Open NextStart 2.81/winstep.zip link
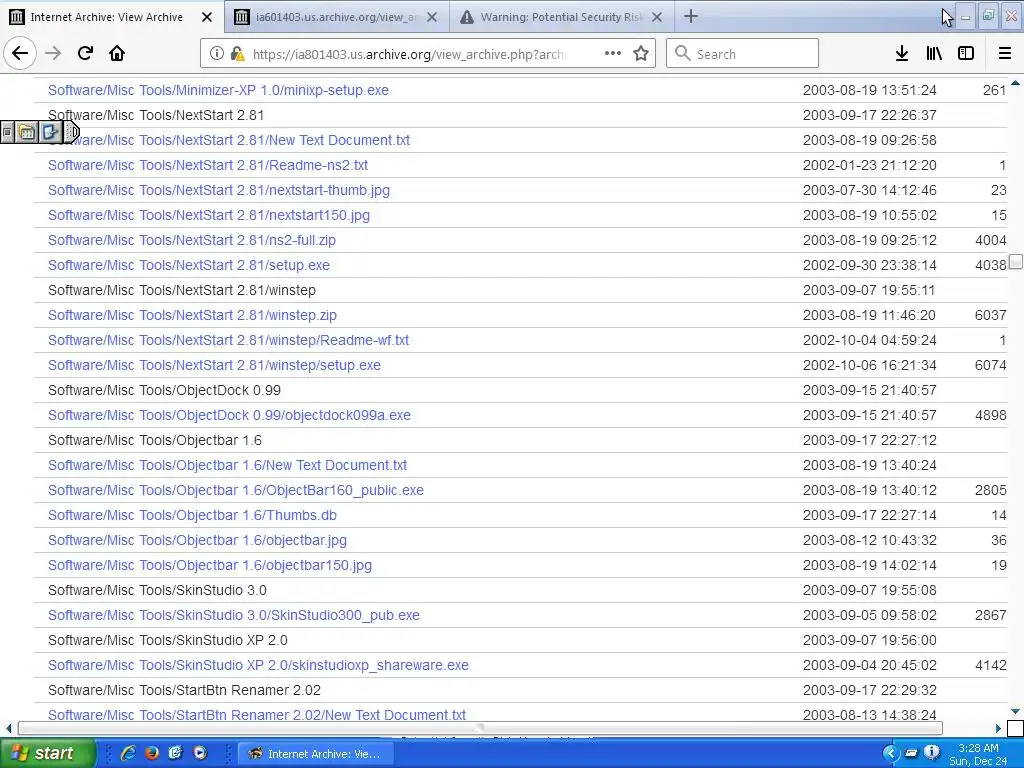Viewport: 1024px width, 768px height. pyautogui.click(x=192, y=315)
